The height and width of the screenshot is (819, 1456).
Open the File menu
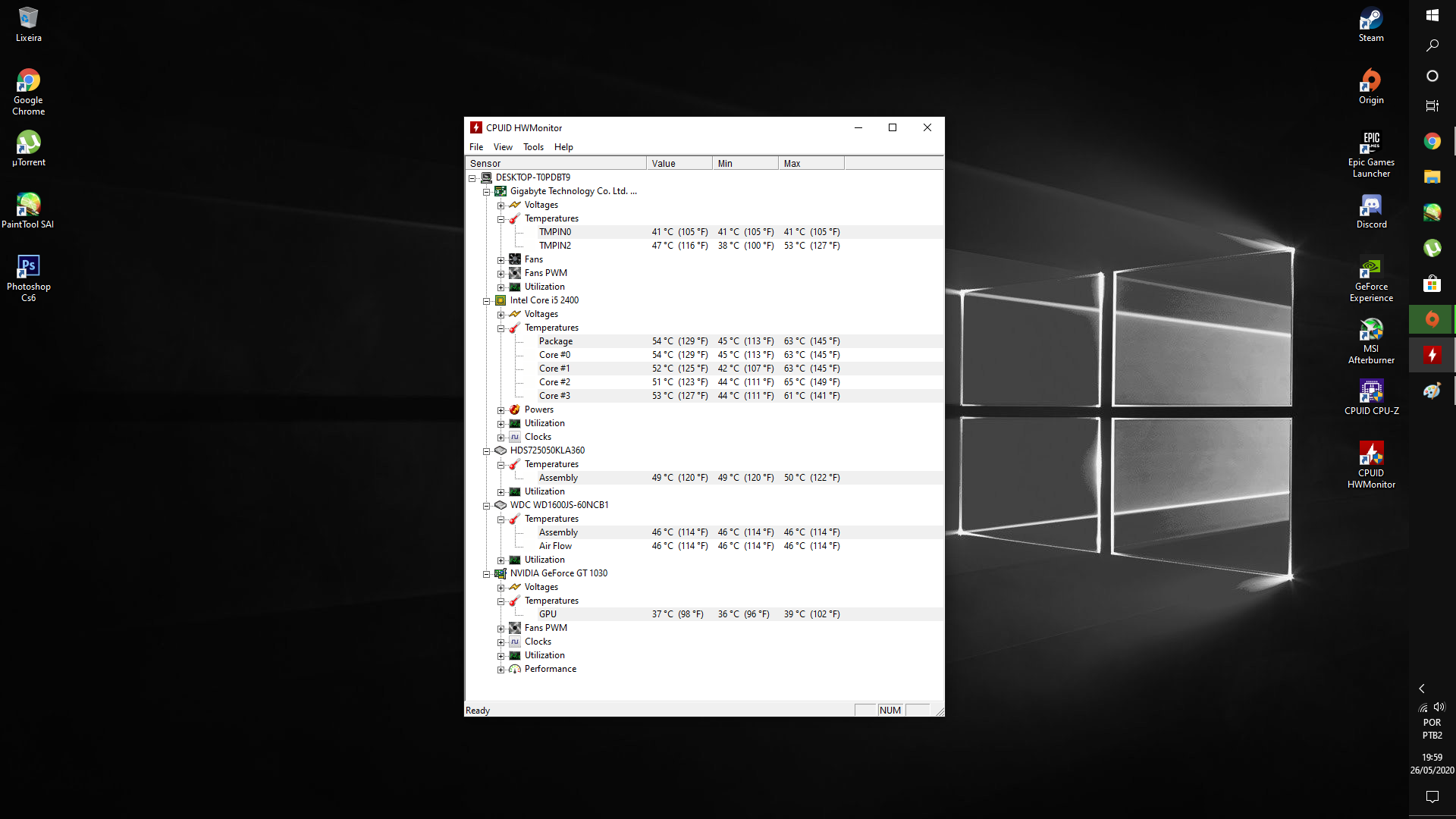475,147
